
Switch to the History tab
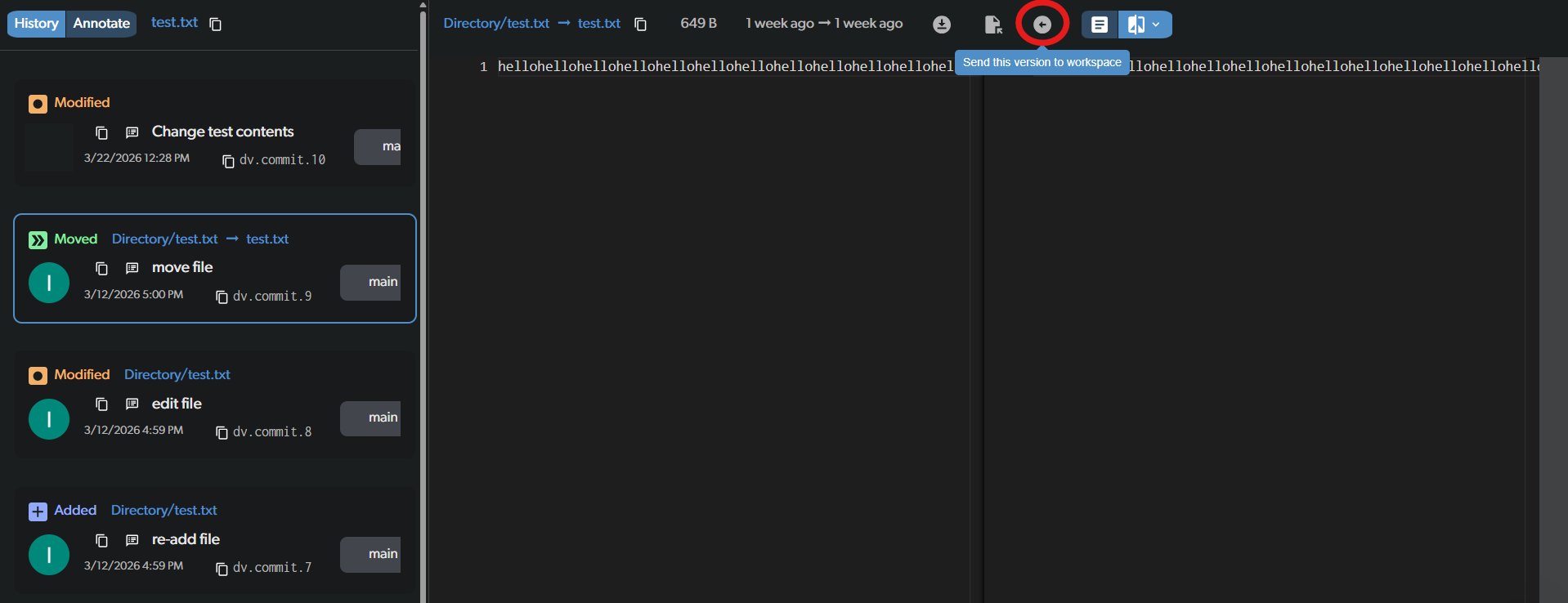36,24
